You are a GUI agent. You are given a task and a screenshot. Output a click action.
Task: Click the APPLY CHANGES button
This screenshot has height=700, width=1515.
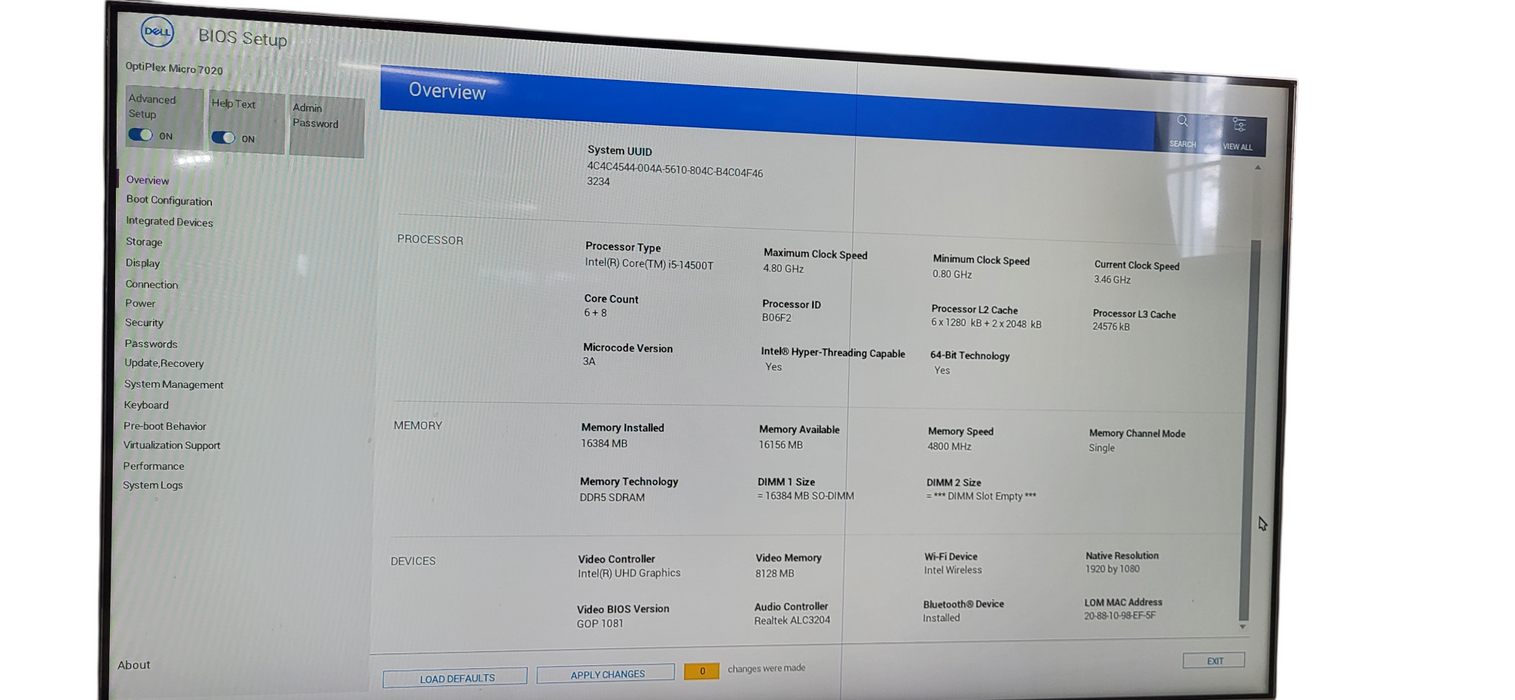pyautogui.click(x=606, y=674)
